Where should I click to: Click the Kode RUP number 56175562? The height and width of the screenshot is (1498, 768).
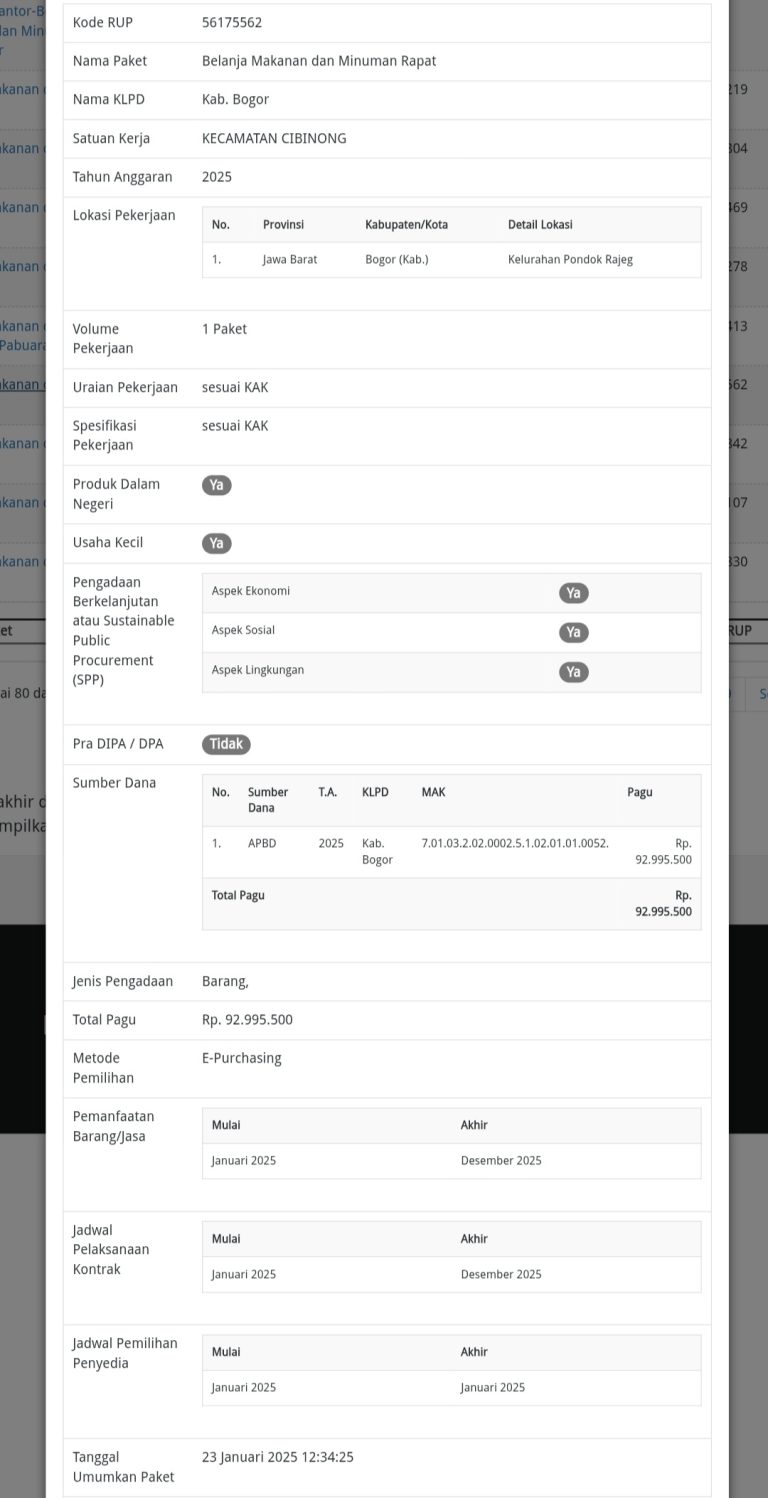(x=232, y=22)
